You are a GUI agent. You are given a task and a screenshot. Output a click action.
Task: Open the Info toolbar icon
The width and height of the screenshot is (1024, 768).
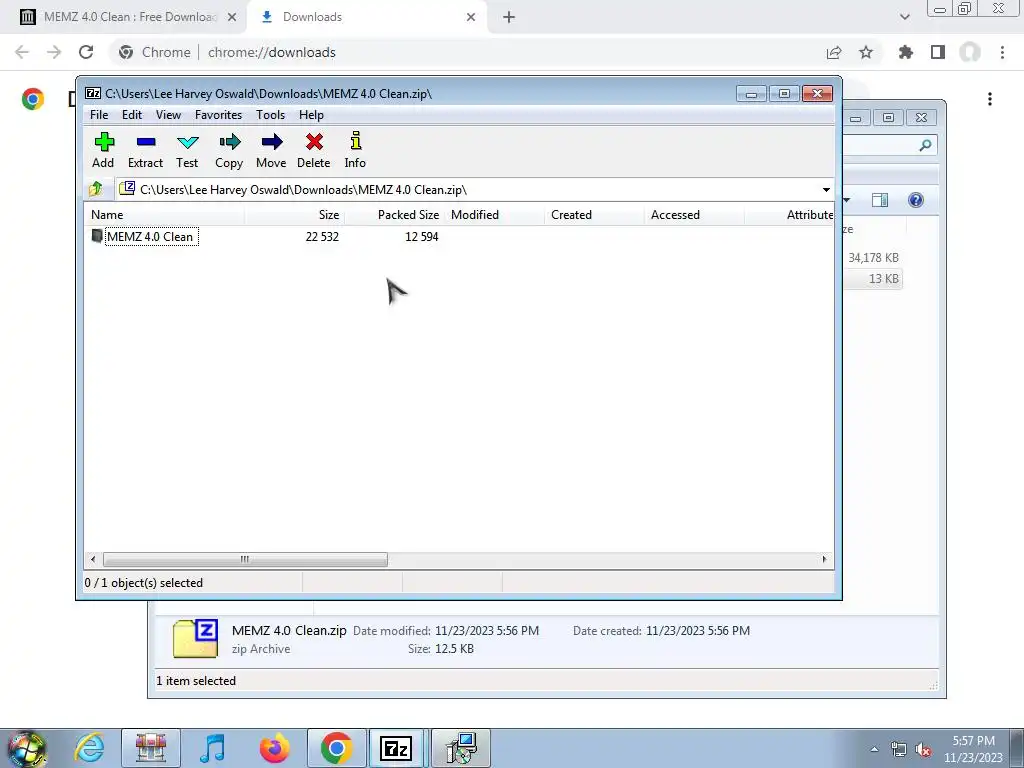tap(355, 150)
